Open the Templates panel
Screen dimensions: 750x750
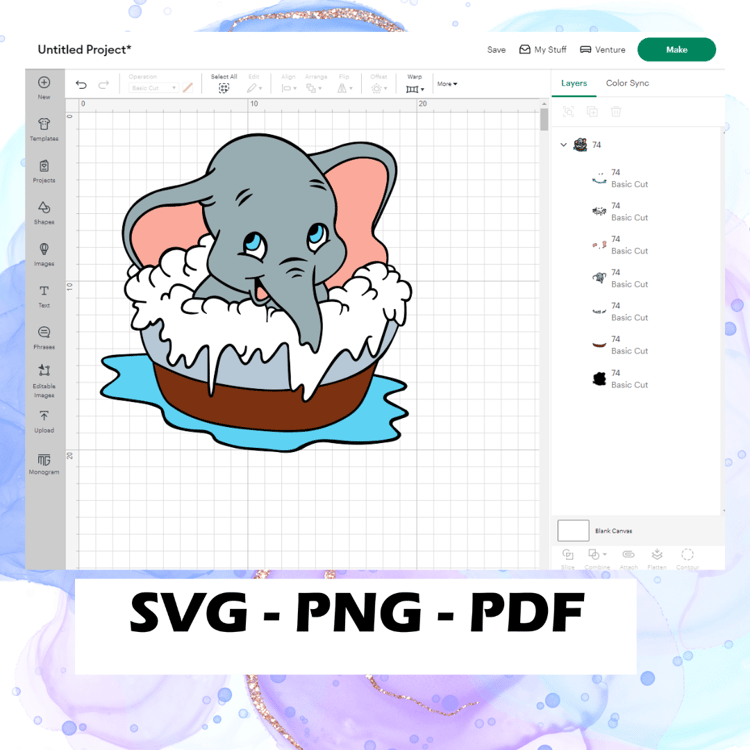[x=44, y=129]
